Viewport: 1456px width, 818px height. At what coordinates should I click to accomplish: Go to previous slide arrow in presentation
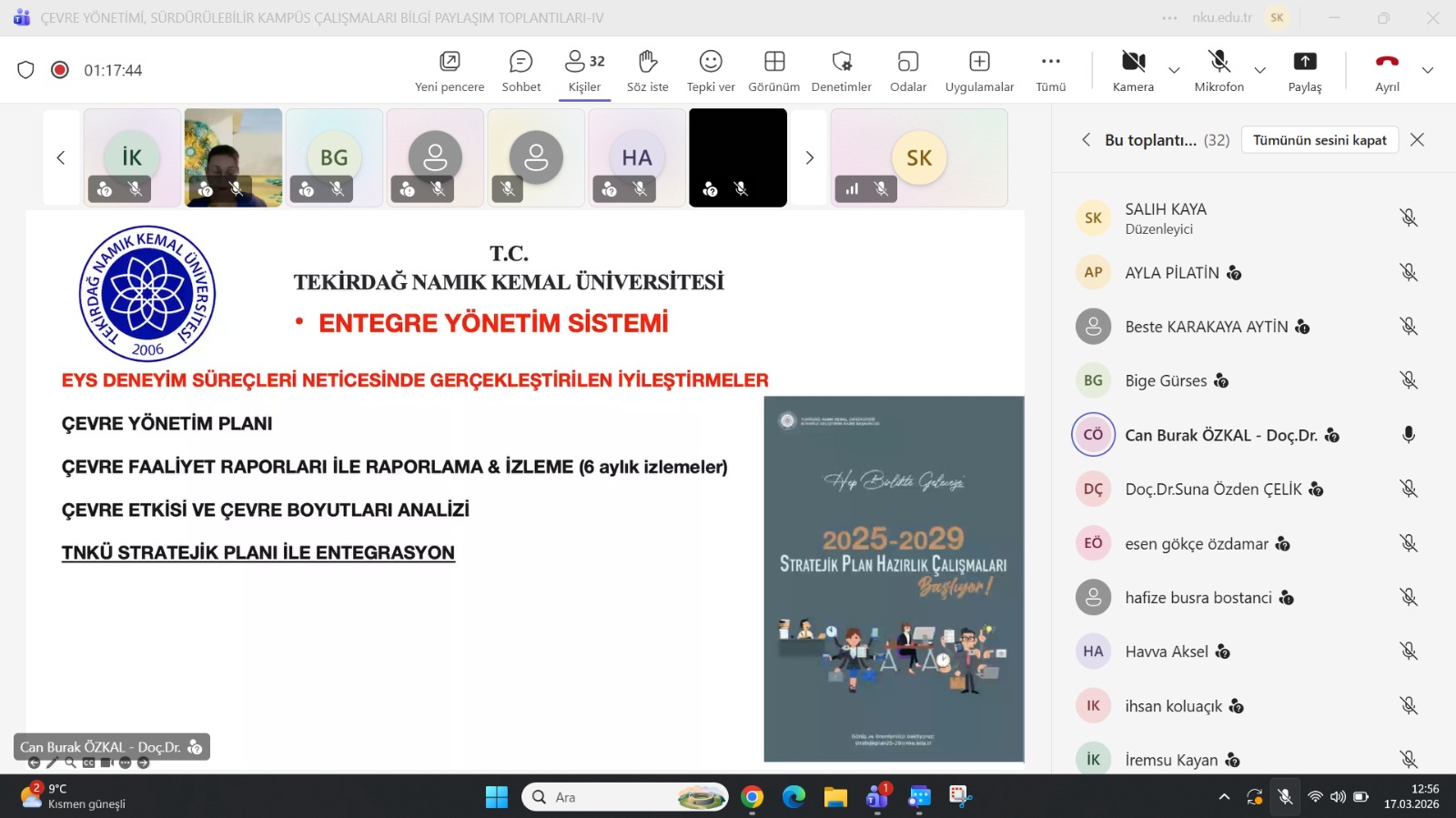coord(34,762)
